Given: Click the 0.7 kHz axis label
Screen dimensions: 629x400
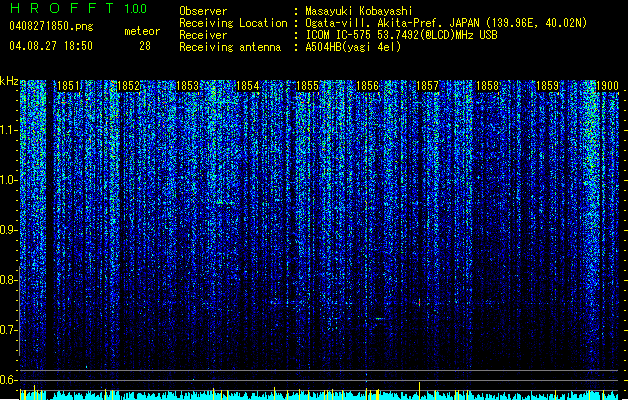Looking at the screenshot, I should click(x=9, y=330).
